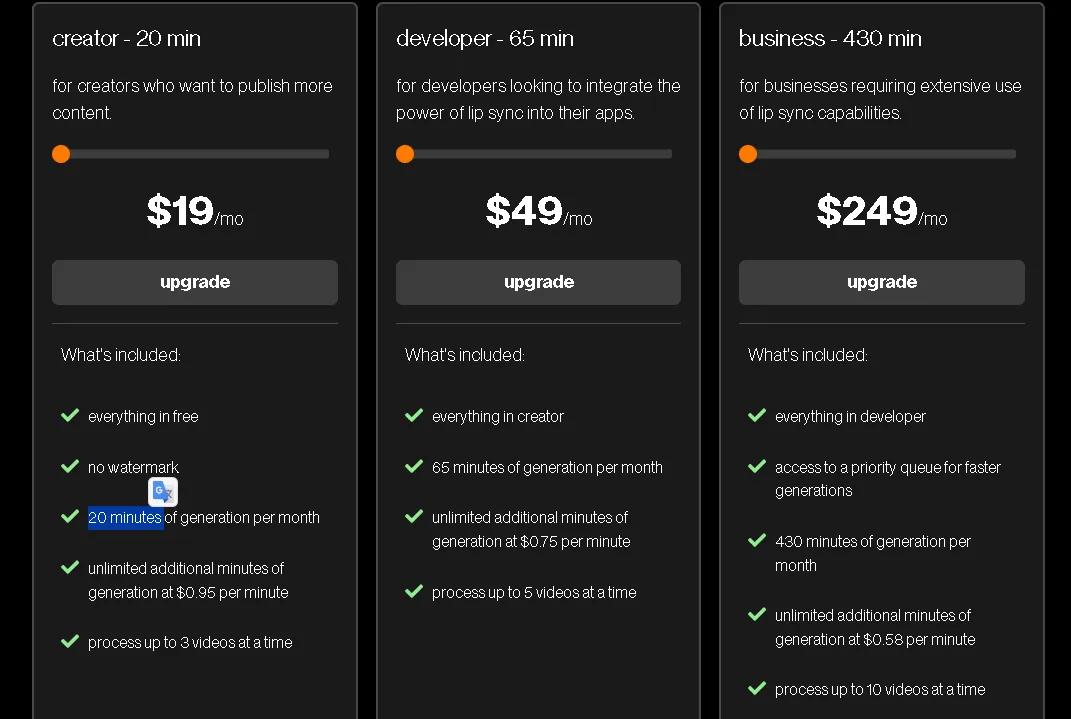The image size is (1071, 719).
Task: Click the developer plan minutes slider handle
Action: [405, 154]
